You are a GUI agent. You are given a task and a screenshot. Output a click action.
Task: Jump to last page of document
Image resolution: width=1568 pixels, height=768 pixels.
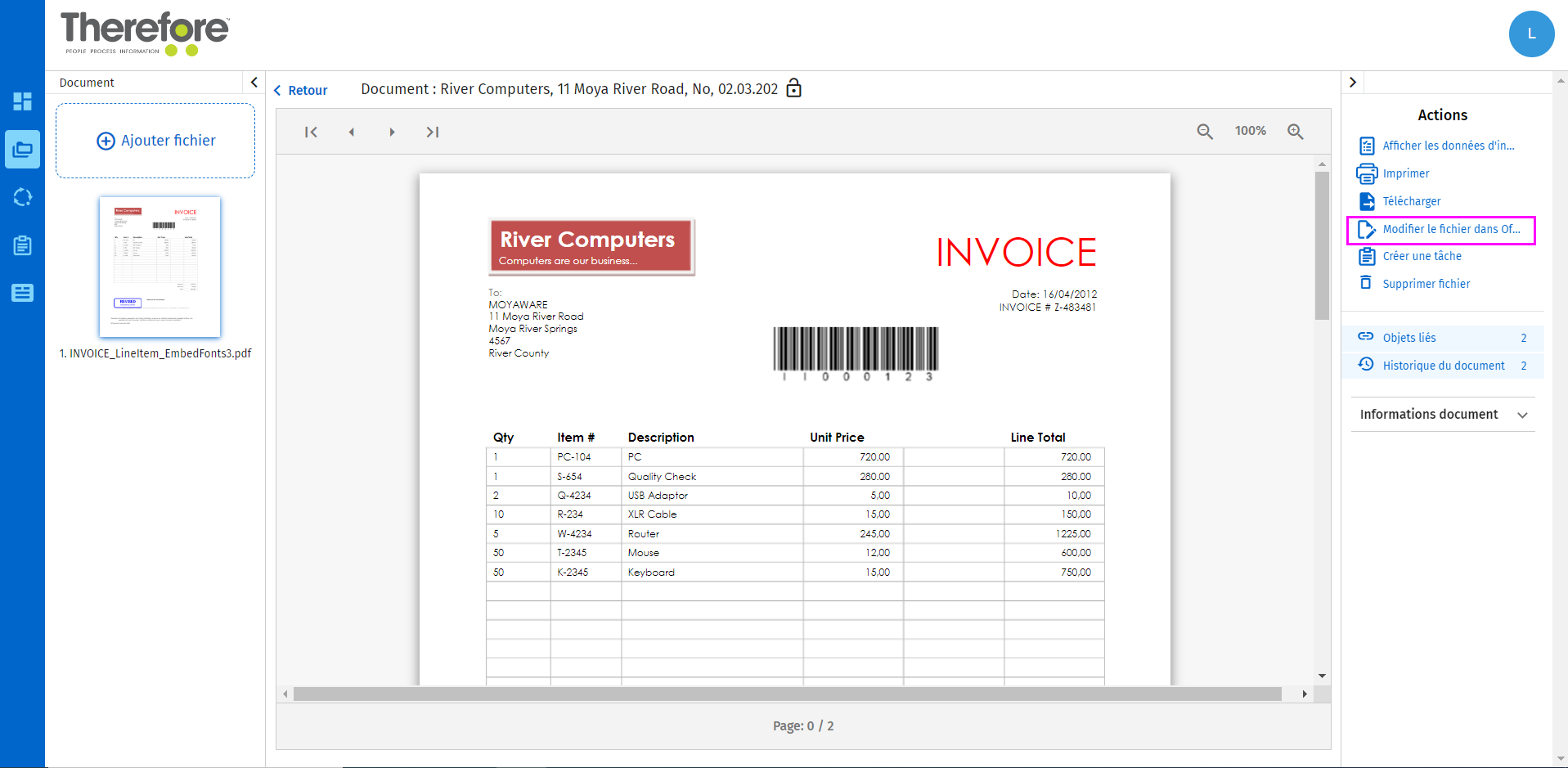click(433, 132)
